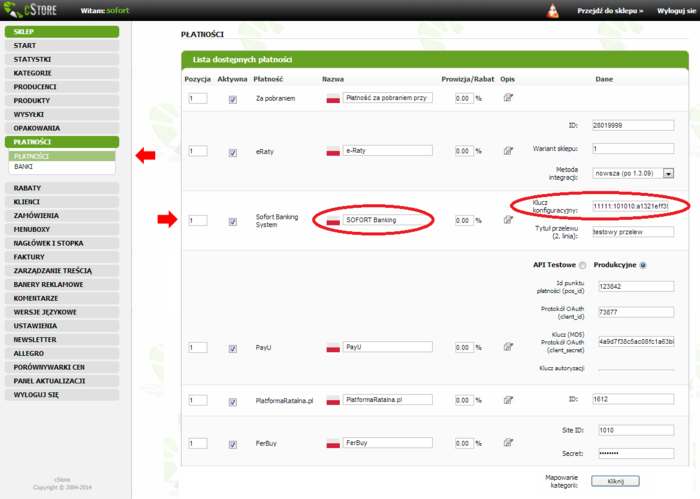Click PayU OAuth client_id field

pos(636,312)
